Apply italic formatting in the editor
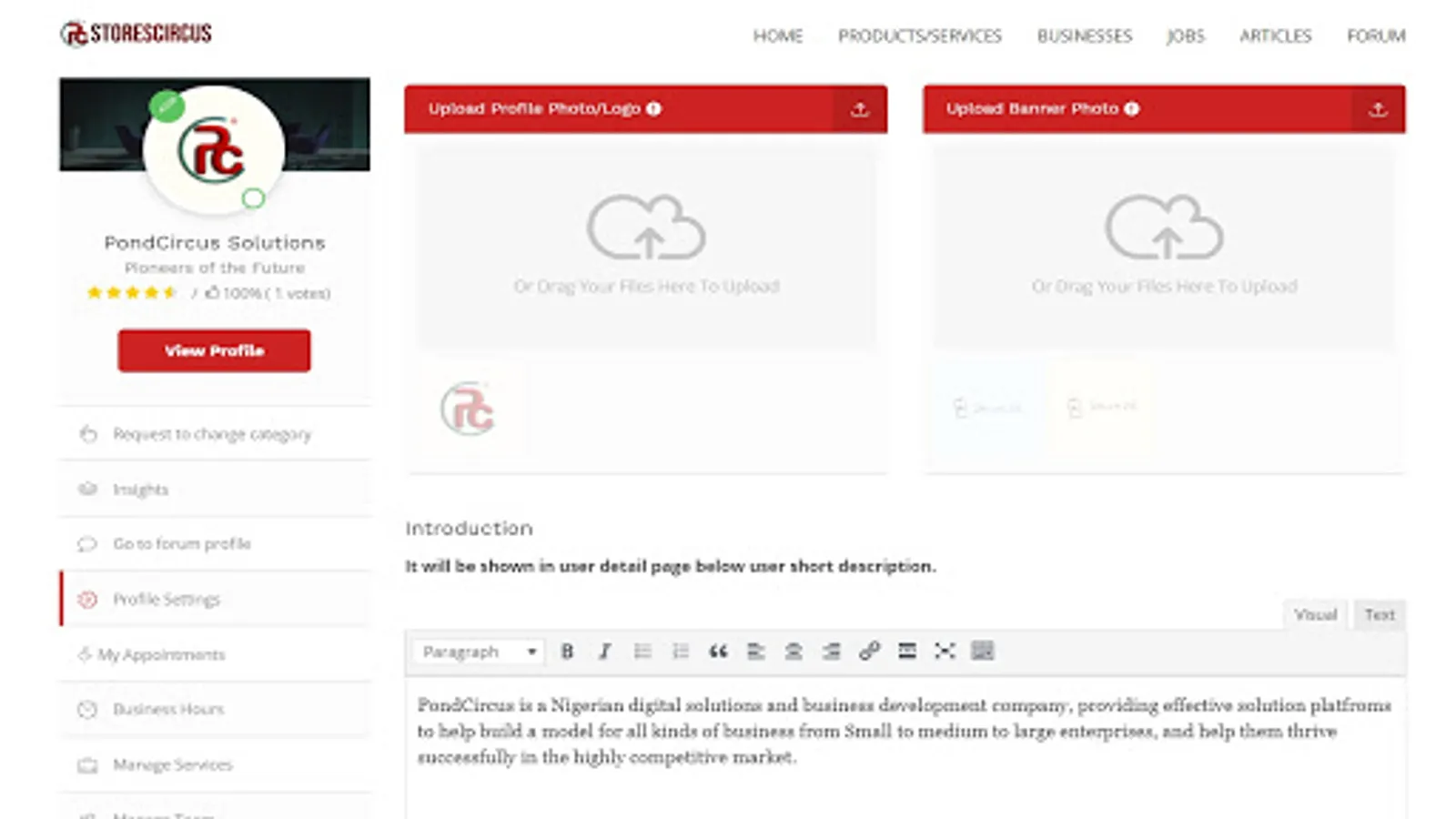1456x819 pixels. coord(604,652)
